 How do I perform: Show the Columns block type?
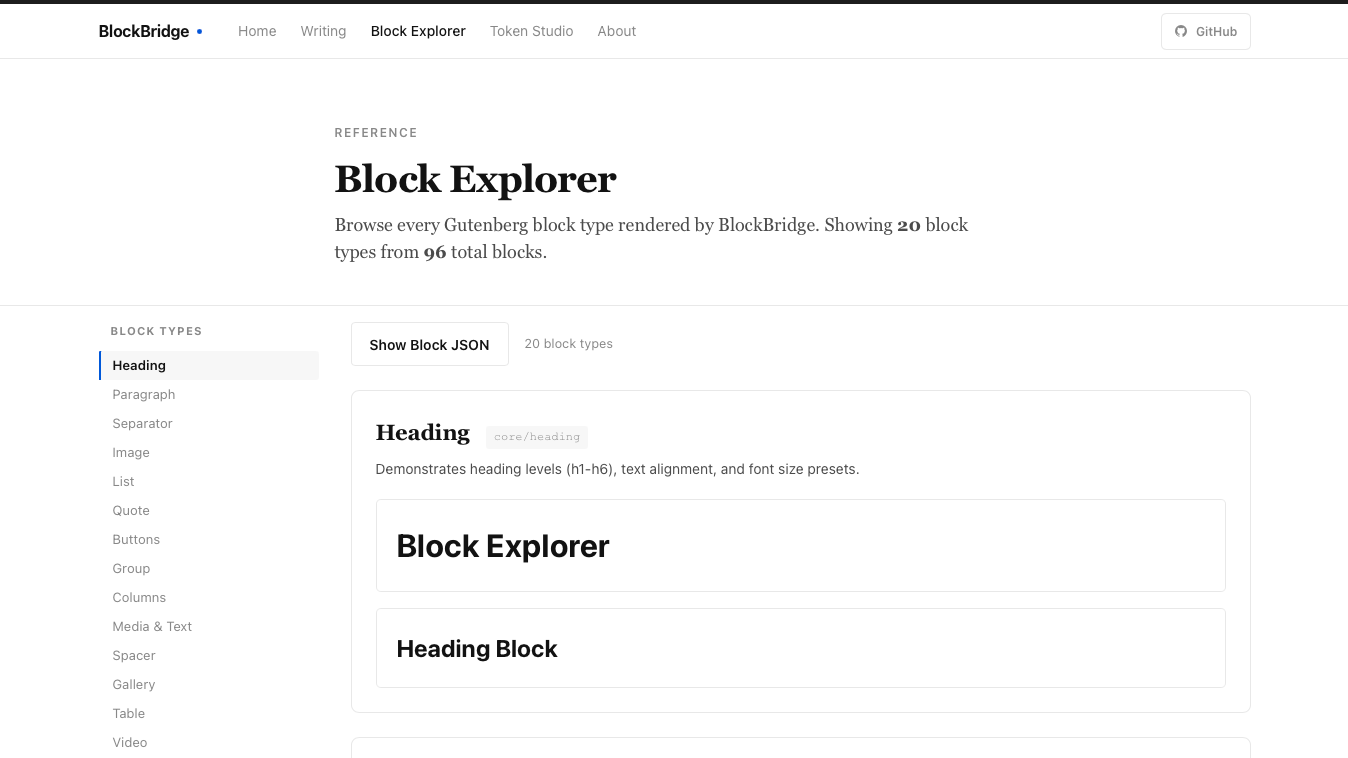[139, 597]
